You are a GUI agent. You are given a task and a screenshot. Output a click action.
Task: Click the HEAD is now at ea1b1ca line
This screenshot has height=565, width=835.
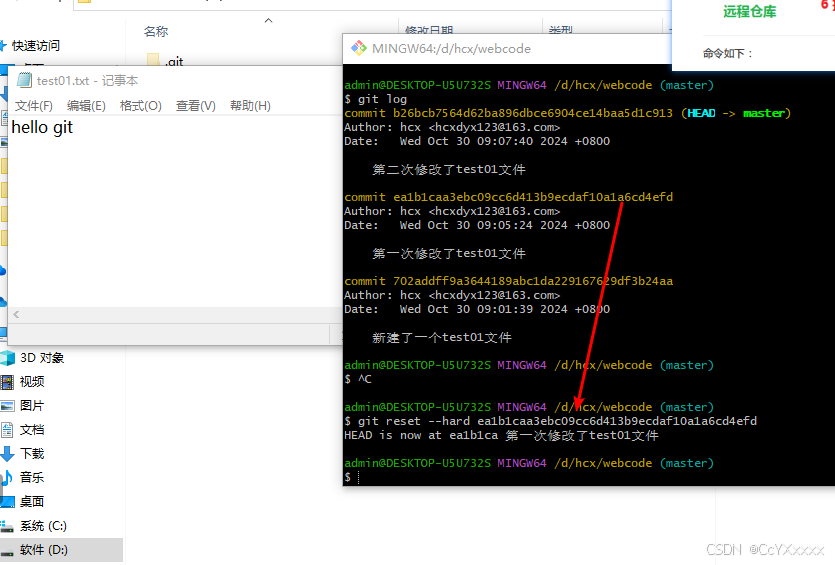click(501, 436)
